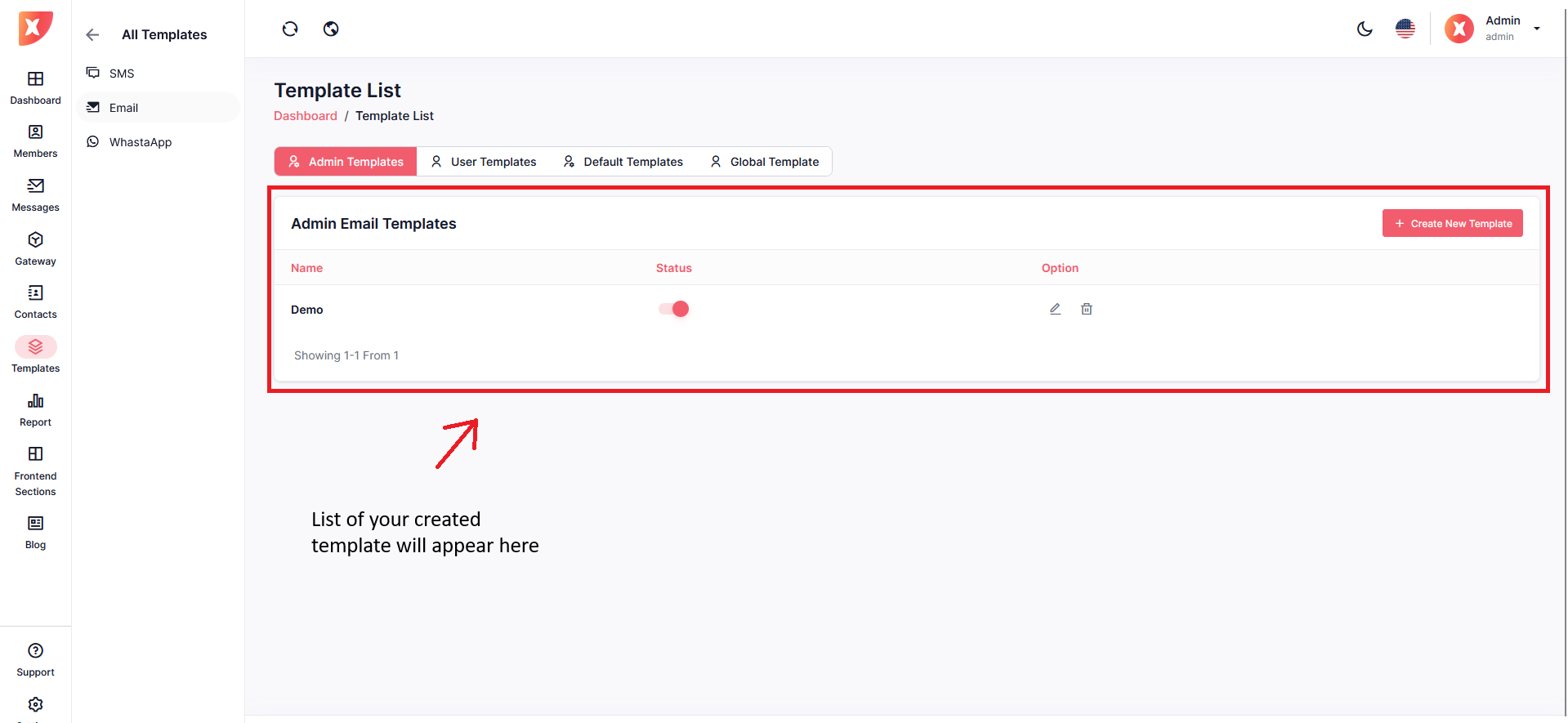Open SMS templates in the submenu
This screenshot has height=723, width=1568.
click(x=122, y=74)
